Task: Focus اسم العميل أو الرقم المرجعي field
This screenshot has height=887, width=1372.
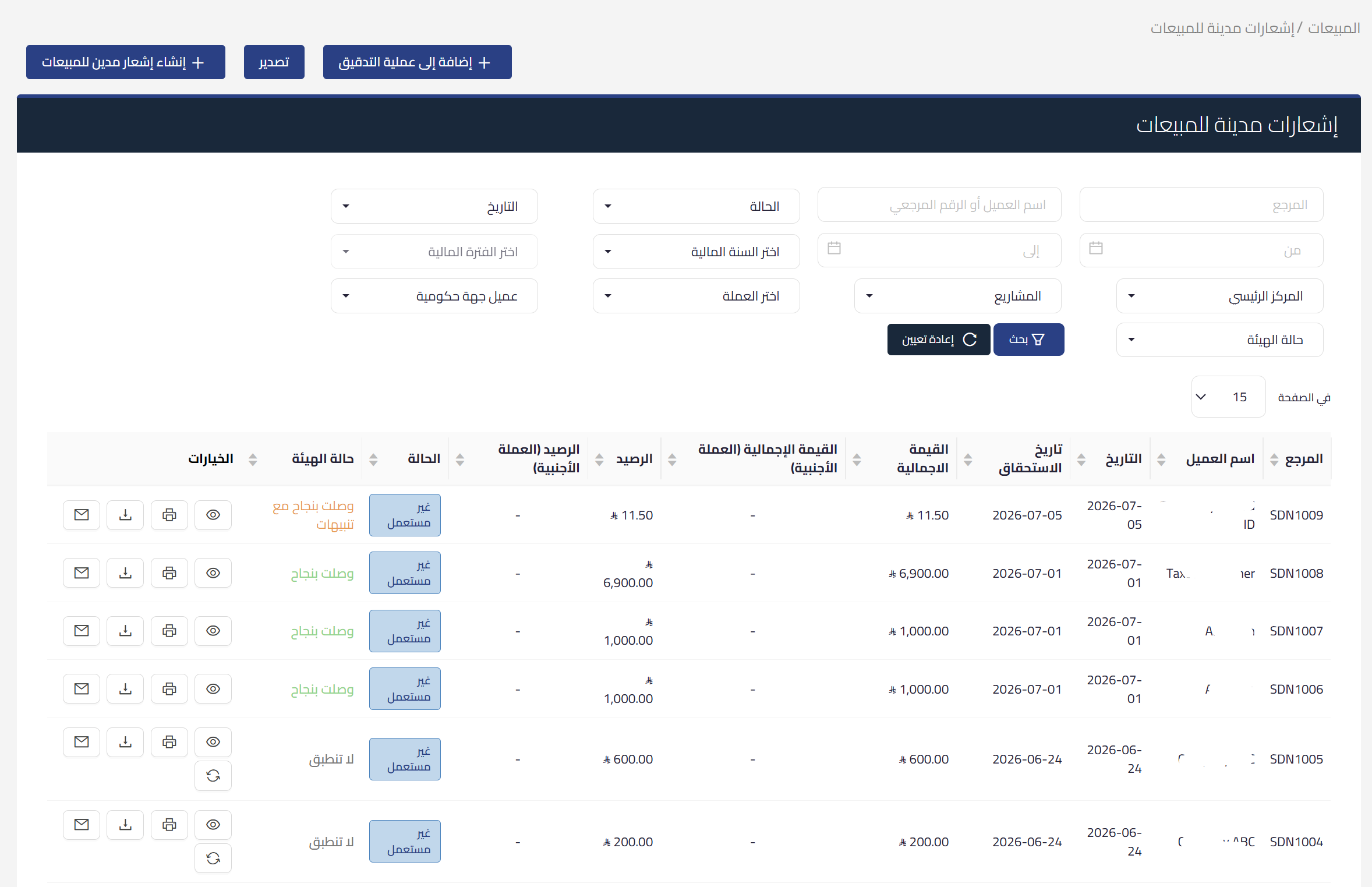Action: [939, 204]
